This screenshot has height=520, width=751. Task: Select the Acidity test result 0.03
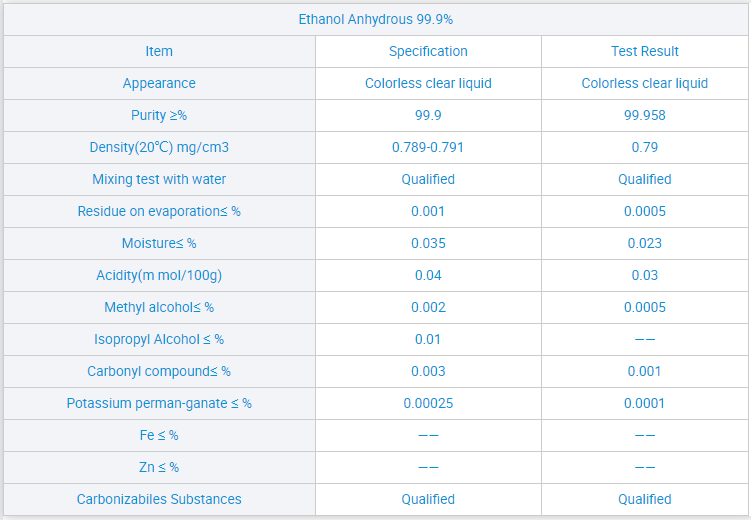(x=645, y=275)
